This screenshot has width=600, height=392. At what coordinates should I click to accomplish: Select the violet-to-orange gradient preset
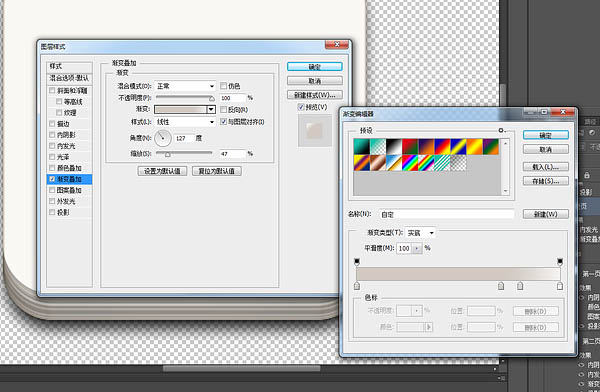(426, 147)
